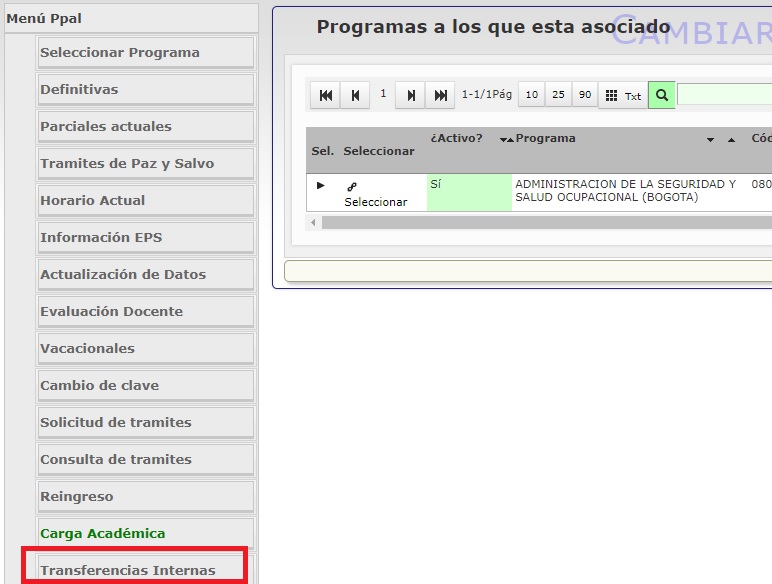Click the next page arrow
The image size is (772, 584).
[410, 96]
